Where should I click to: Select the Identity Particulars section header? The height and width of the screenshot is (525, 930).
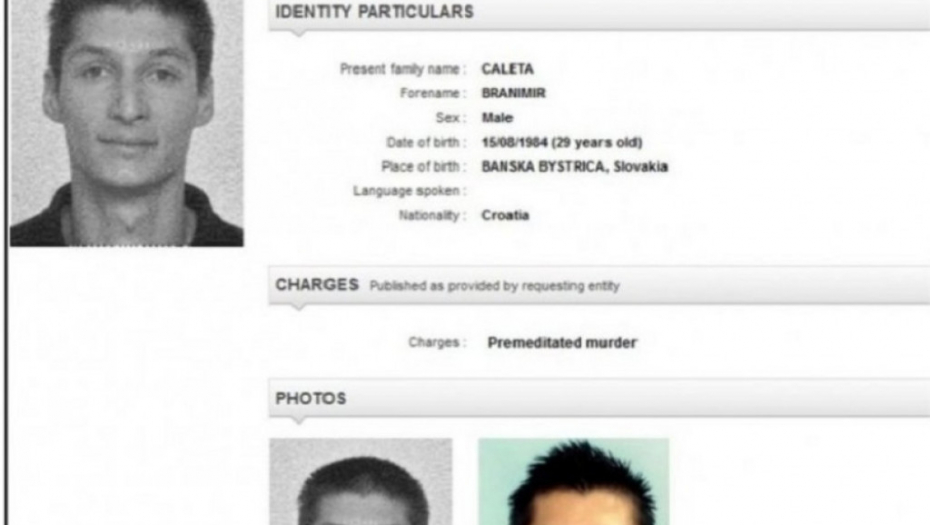pyautogui.click(x=599, y=13)
